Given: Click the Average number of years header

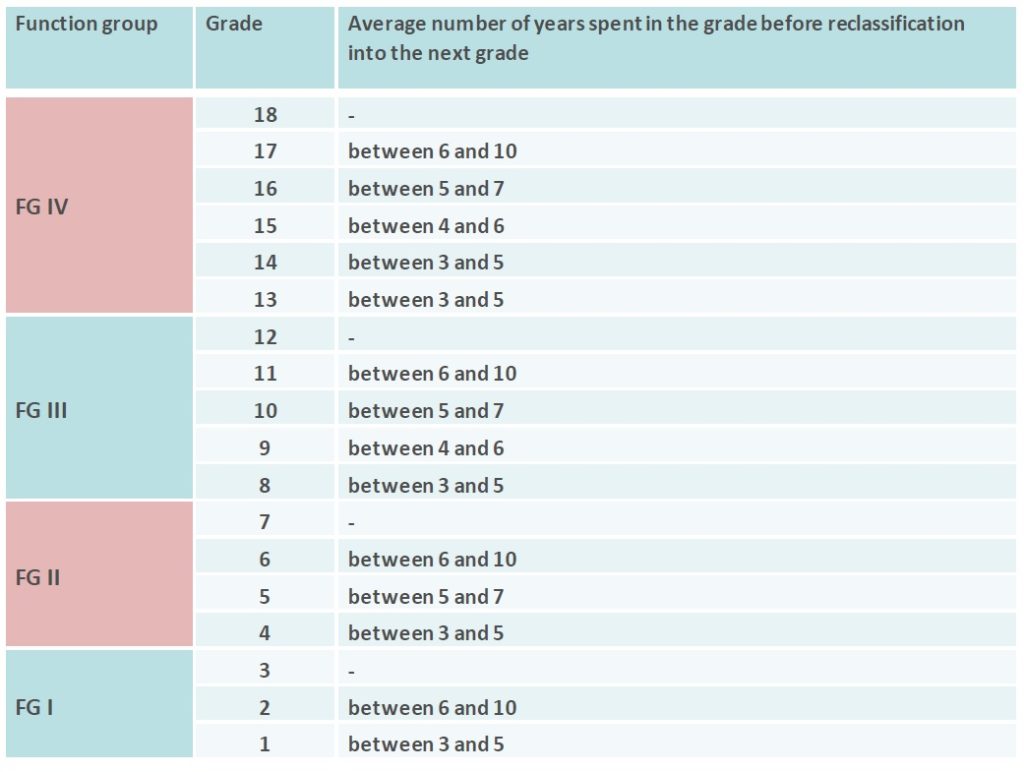Looking at the screenshot, I should 656,38.
